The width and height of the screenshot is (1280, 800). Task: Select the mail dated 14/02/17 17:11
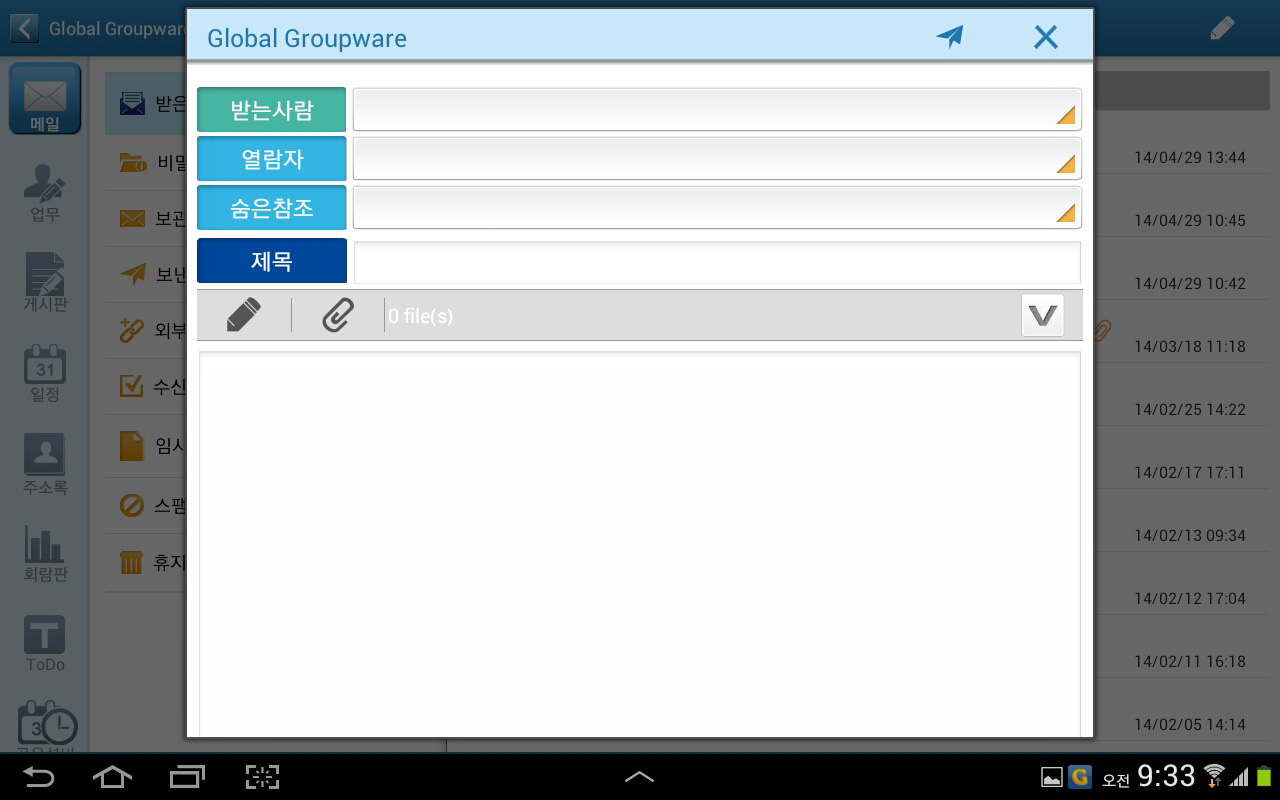(x=1189, y=472)
